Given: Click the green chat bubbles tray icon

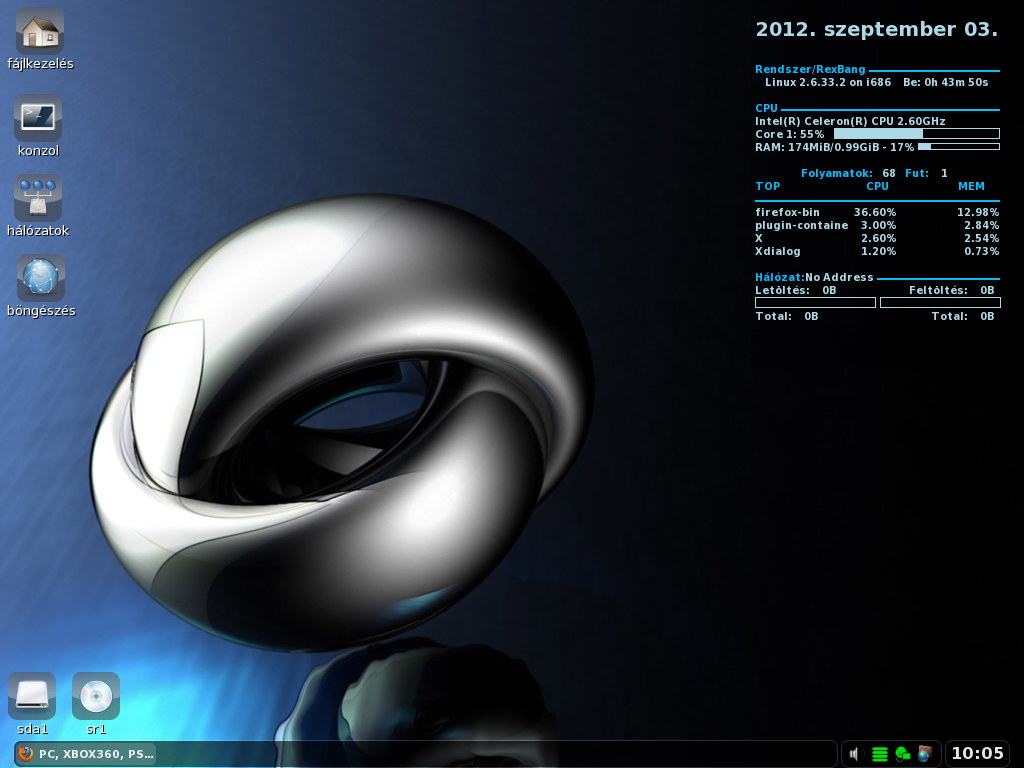Looking at the screenshot, I should click(x=903, y=754).
